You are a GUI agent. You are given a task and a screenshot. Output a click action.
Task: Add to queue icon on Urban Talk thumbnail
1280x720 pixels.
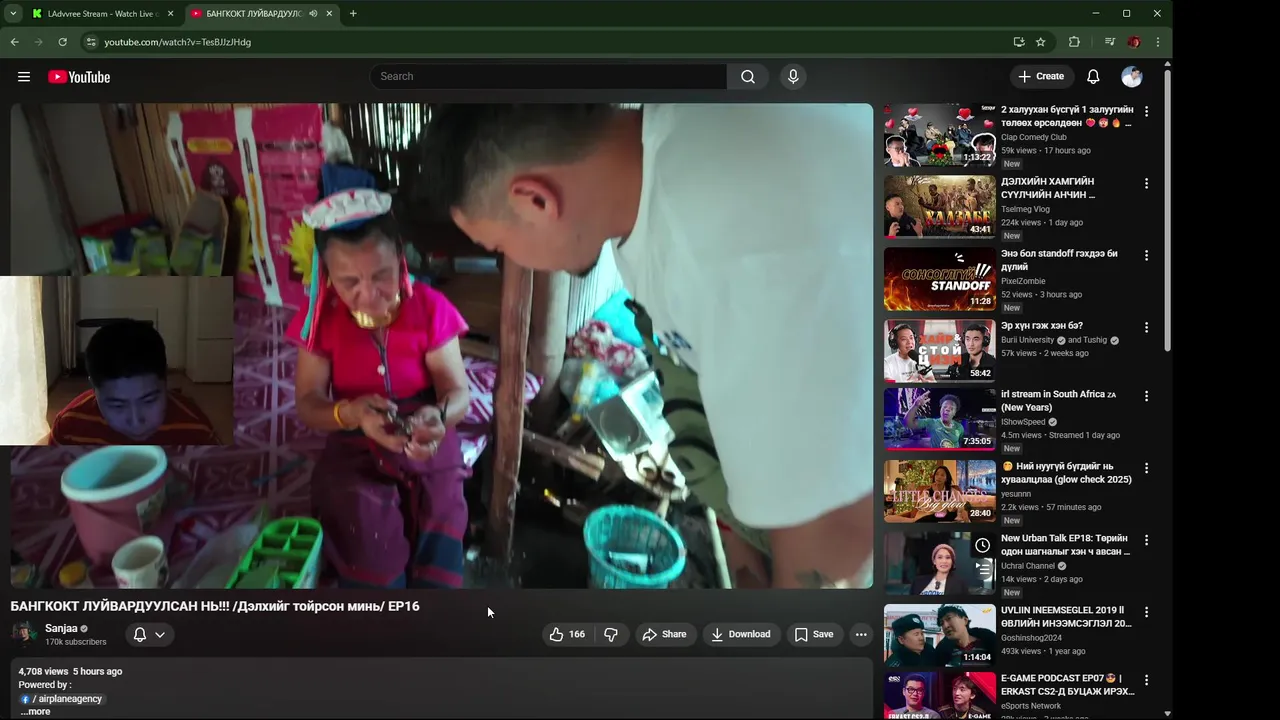983,569
